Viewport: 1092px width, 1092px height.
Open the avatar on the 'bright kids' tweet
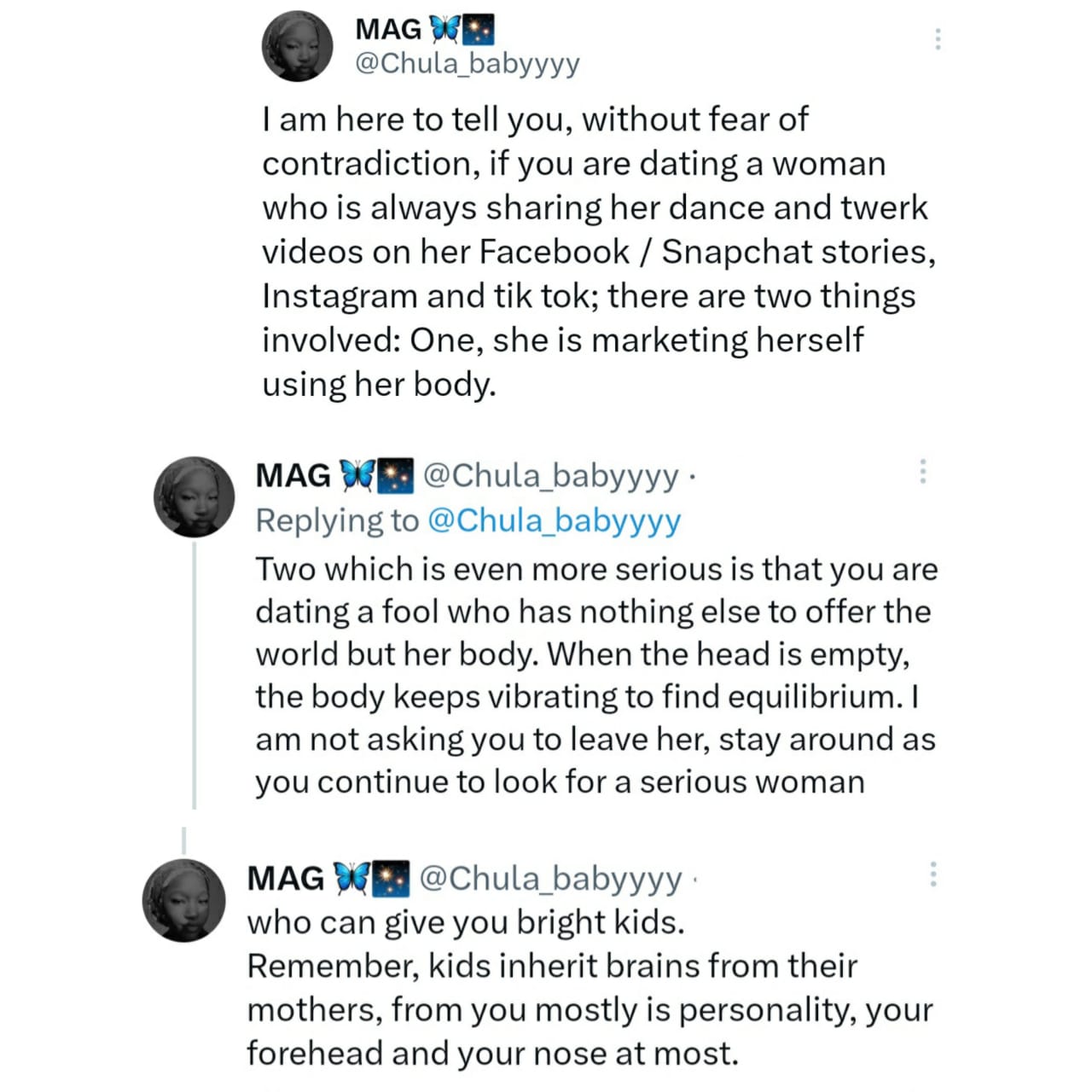(x=183, y=901)
